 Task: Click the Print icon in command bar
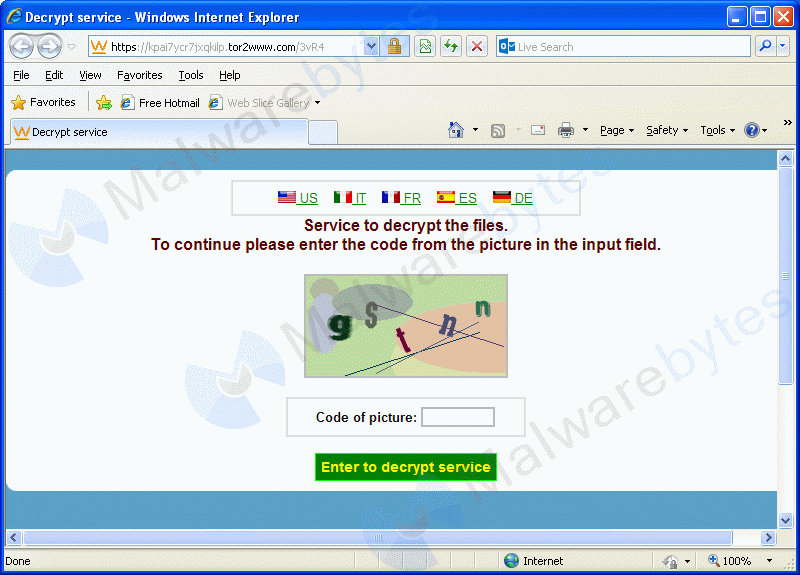(x=565, y=130)
